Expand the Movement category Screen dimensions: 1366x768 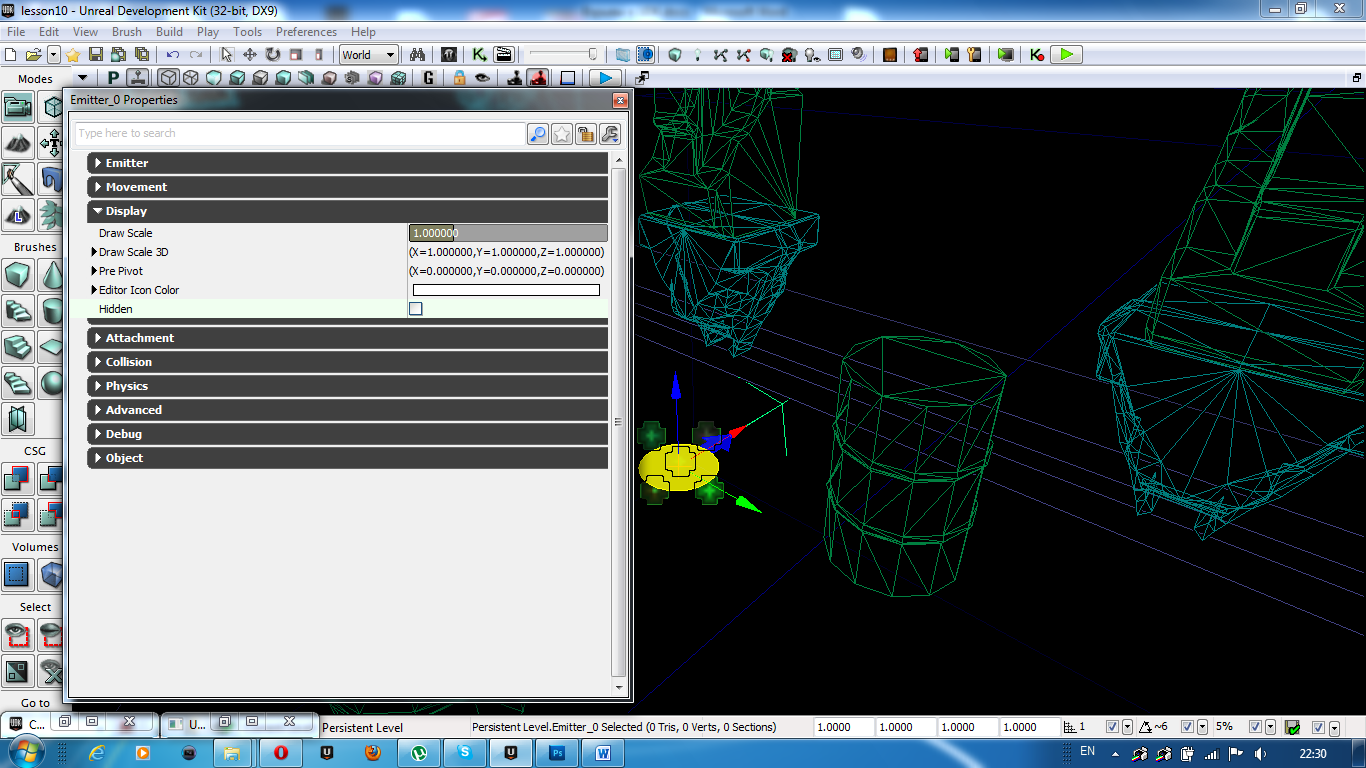[348, 187]
